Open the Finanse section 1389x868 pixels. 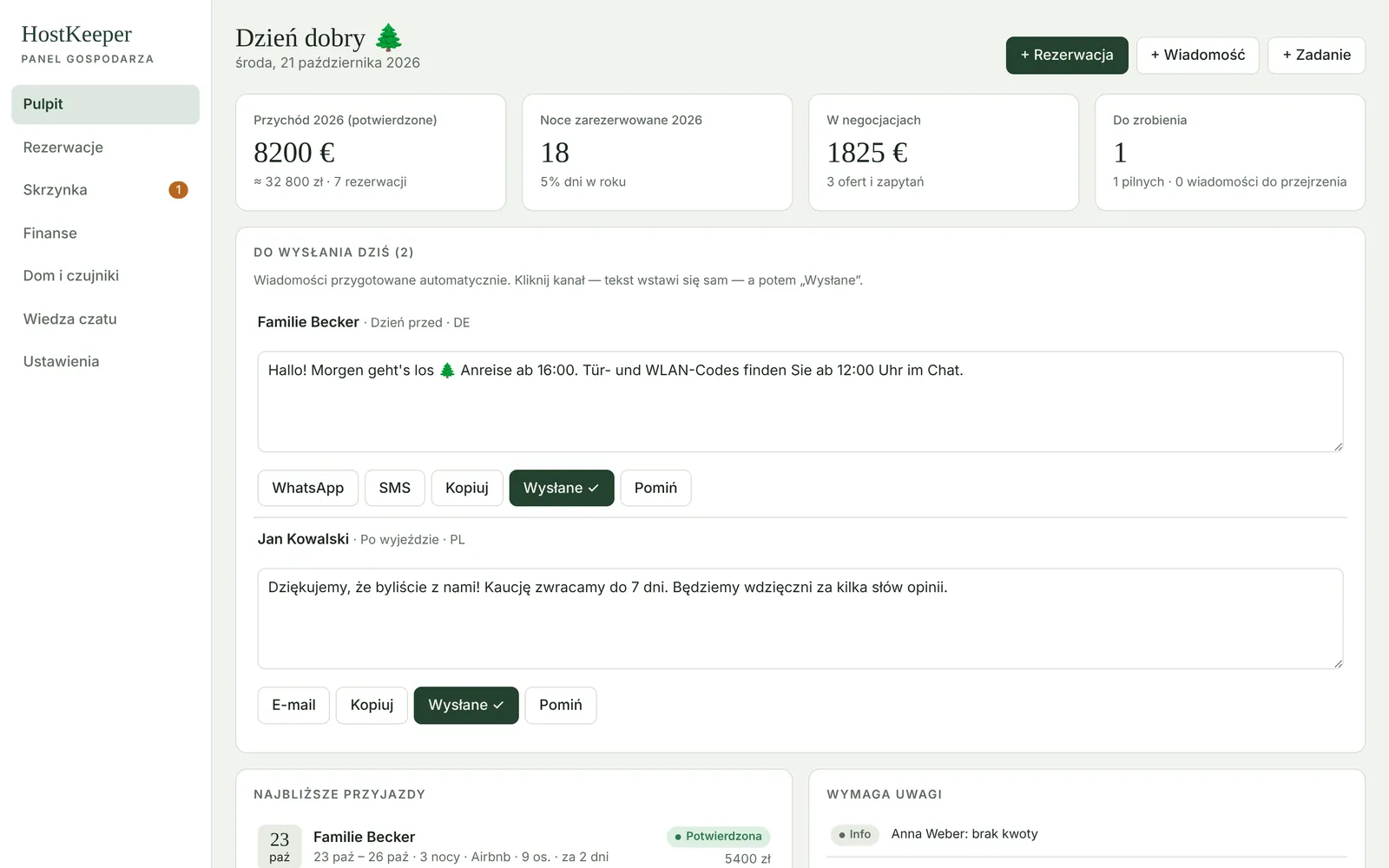click(x=105, y=233)
